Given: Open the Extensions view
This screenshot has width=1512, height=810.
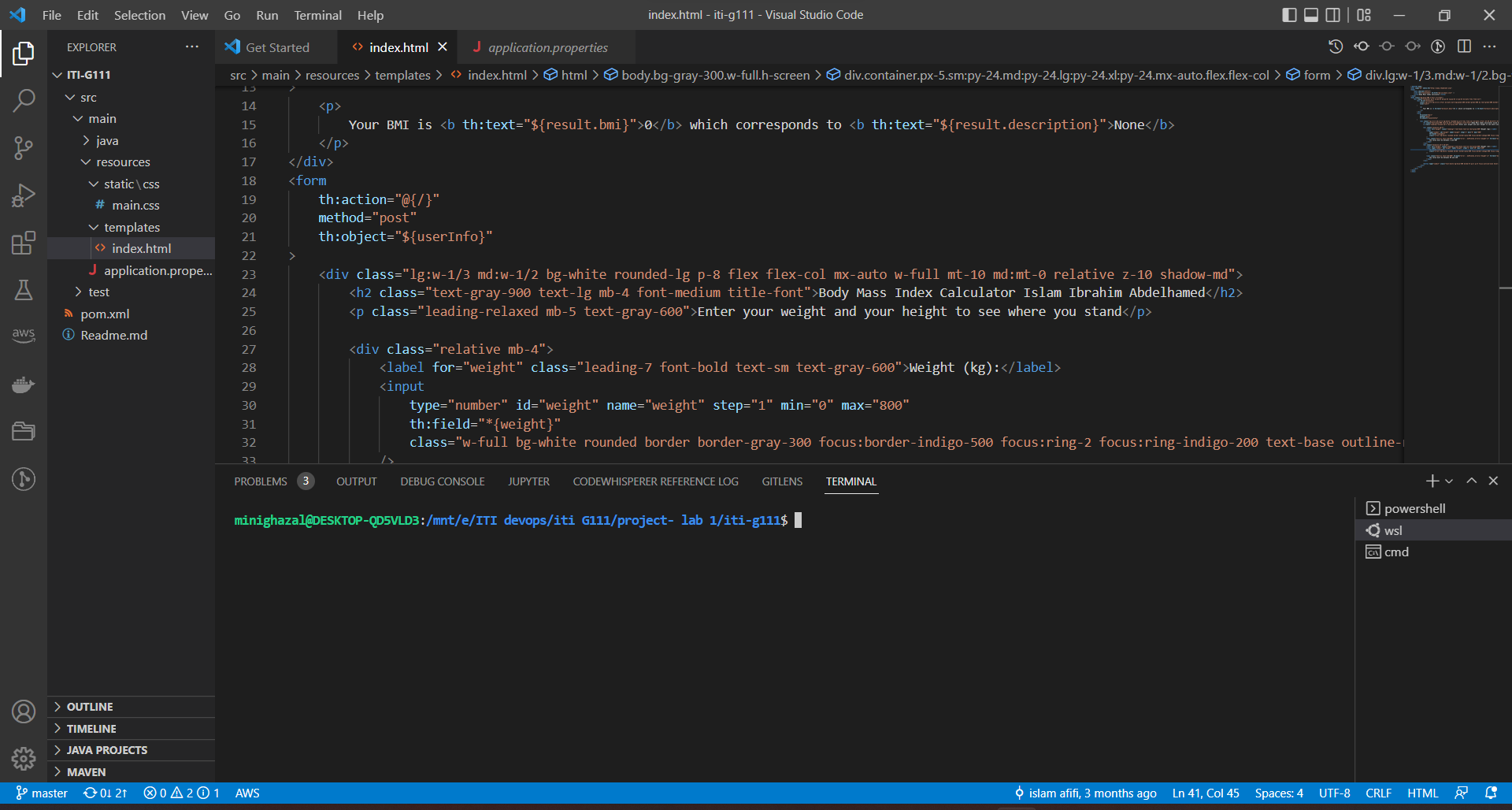Looking at the screenshot, I should click(24, 243).
